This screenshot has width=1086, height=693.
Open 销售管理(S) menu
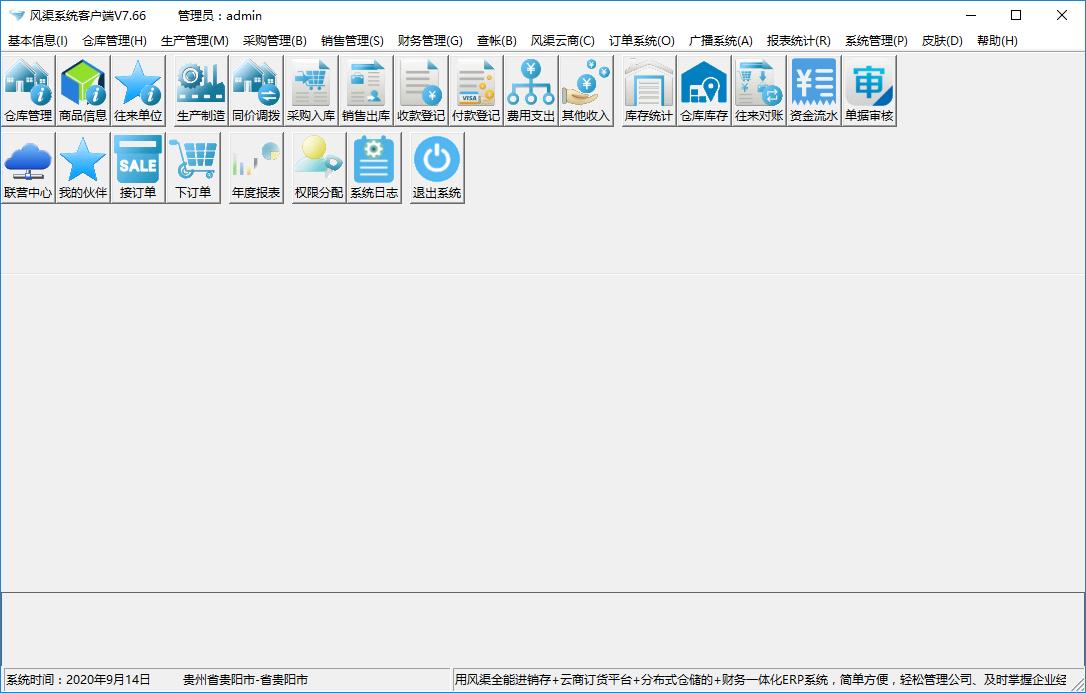pyautogui.click(x=352, y=41)
